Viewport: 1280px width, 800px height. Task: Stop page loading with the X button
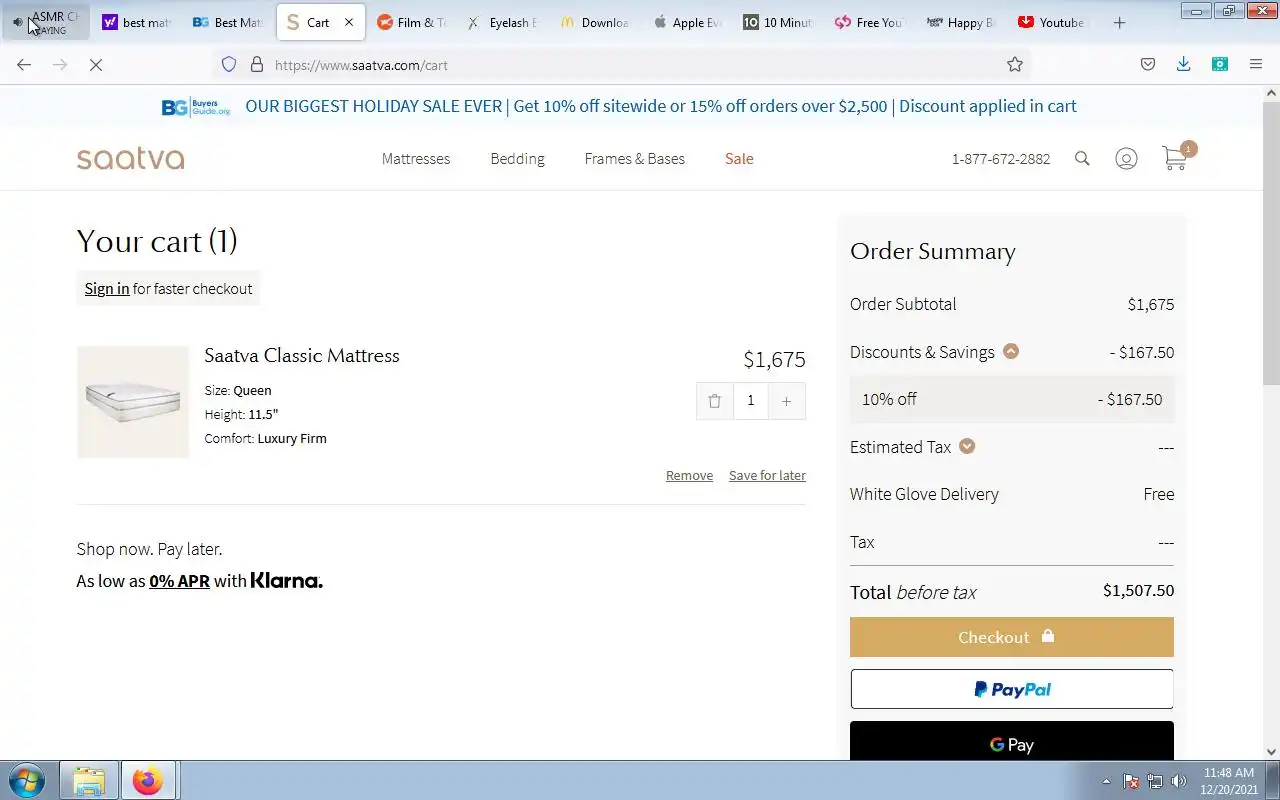click(96, 64)
